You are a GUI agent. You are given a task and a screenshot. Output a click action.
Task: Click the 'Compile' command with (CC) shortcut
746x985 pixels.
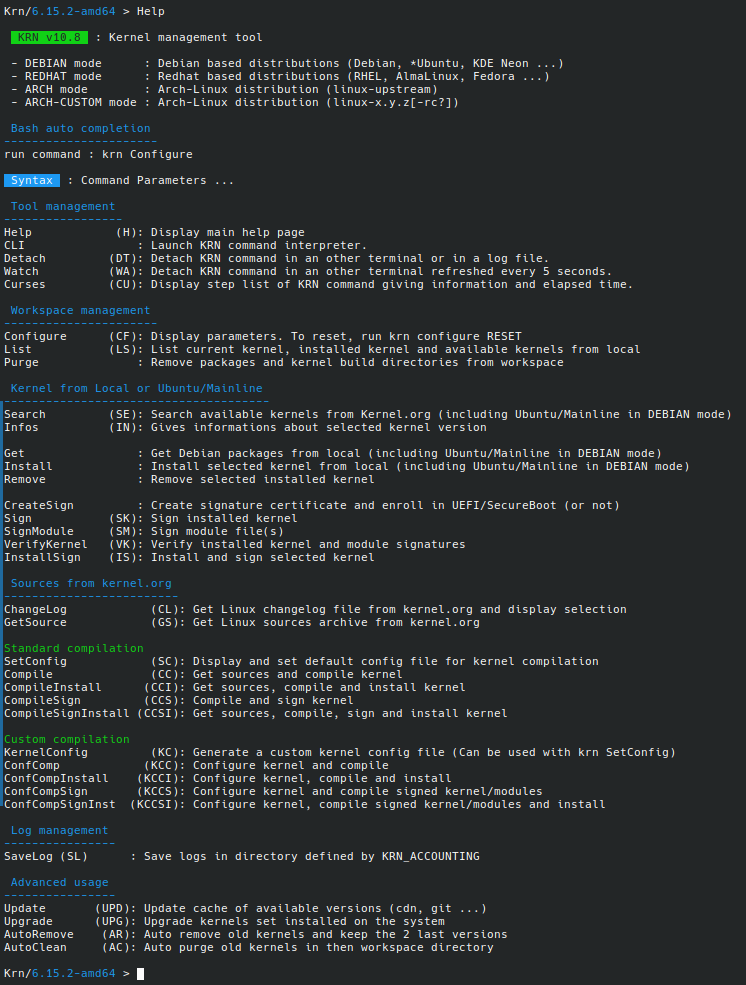[28, 675]
